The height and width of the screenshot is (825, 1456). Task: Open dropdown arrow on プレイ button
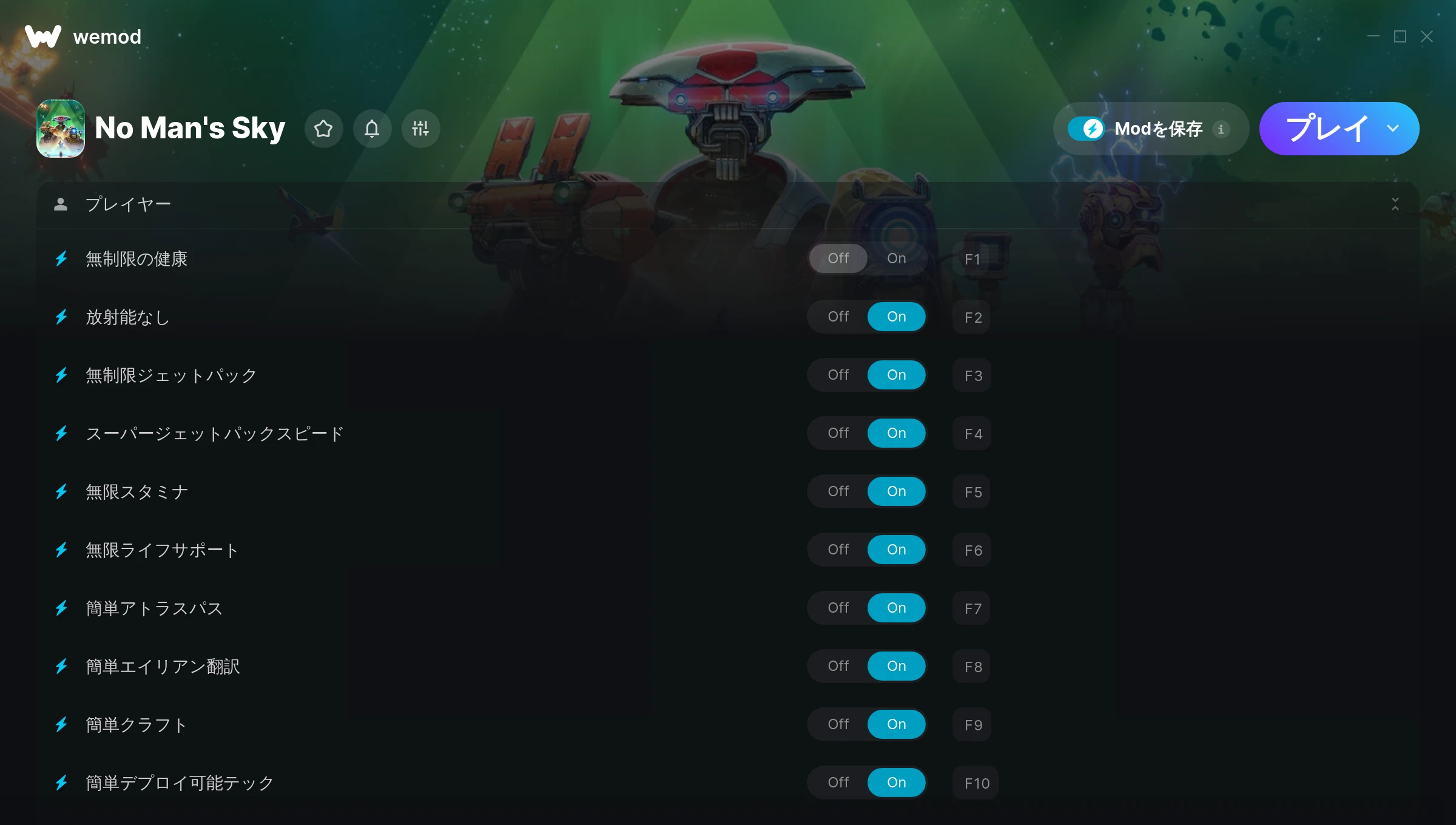(1393, 129)
